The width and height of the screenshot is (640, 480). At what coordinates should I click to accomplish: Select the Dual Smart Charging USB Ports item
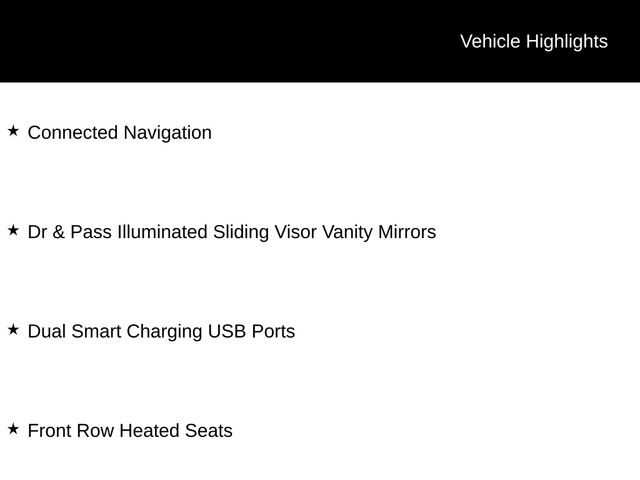click(161, 332)
